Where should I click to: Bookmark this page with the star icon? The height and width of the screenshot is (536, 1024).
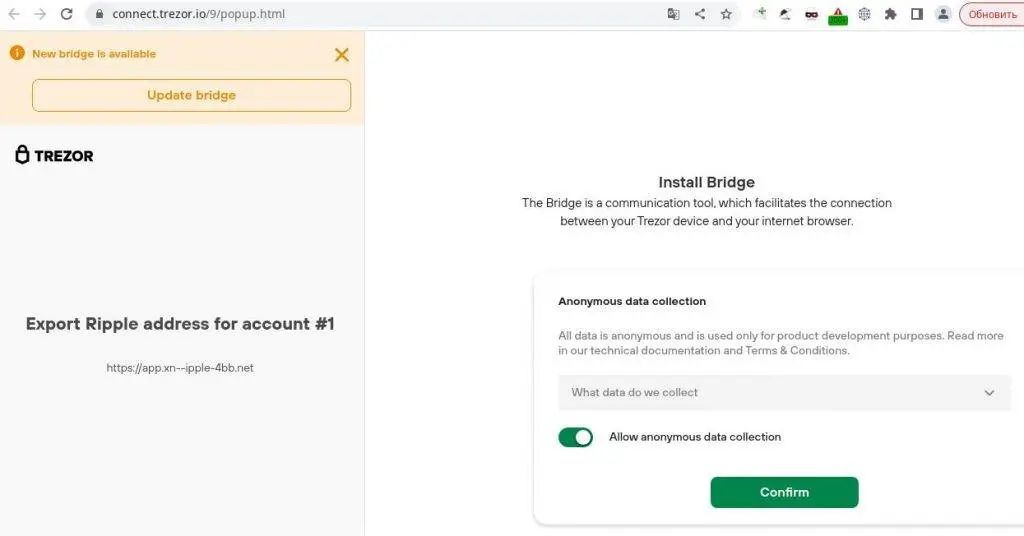pyautogui.click(x=727, y=14)
